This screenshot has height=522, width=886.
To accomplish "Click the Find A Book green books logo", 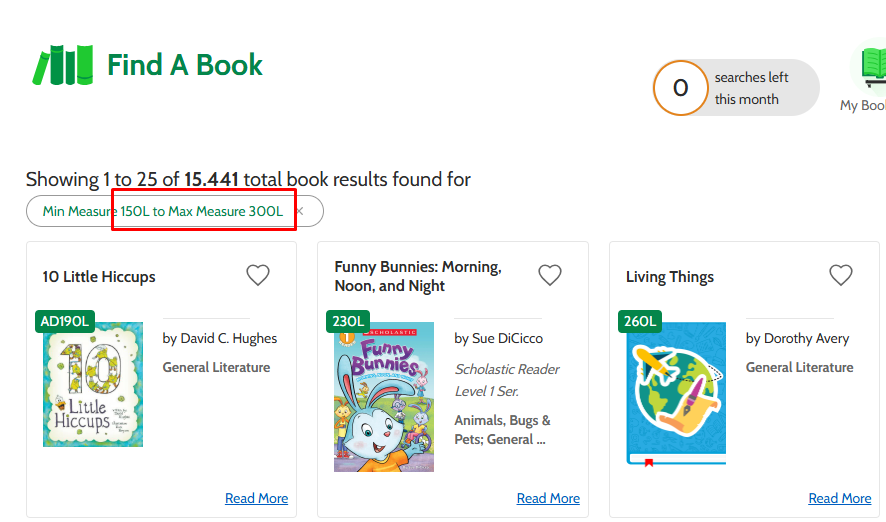I will pos(63,65).
